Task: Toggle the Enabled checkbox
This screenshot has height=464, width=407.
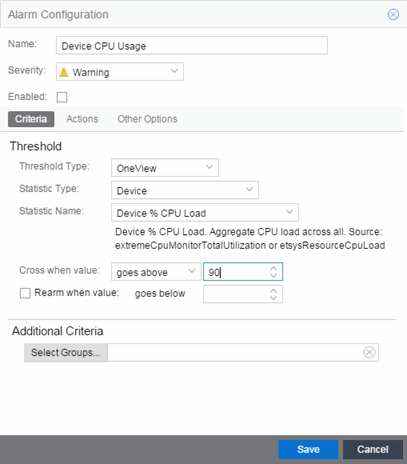Action: [x=62, y=97]
